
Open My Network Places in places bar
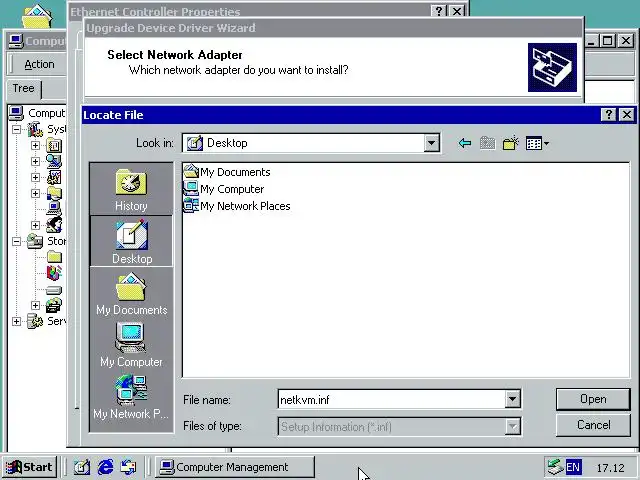pos(131,397)
